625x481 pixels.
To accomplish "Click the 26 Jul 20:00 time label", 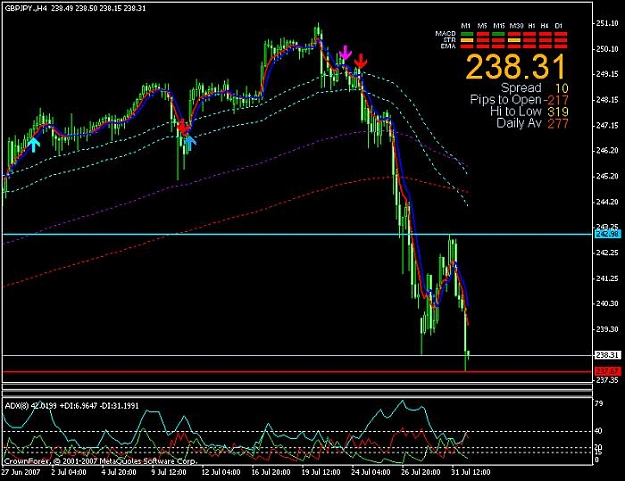I will [421, 472].
